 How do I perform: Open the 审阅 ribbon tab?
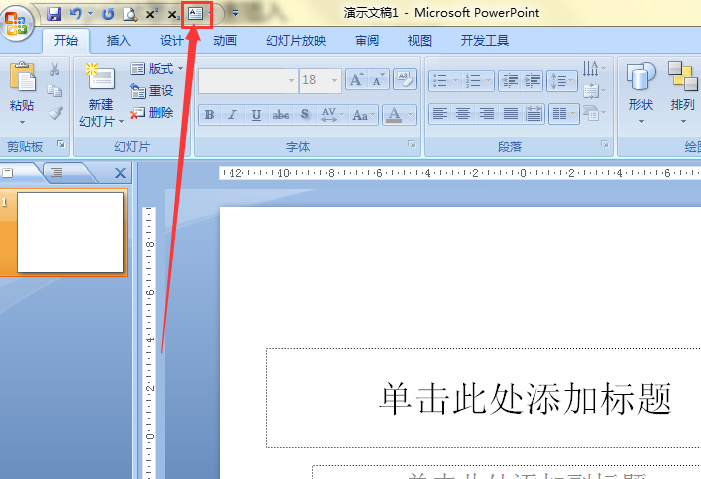367,41
